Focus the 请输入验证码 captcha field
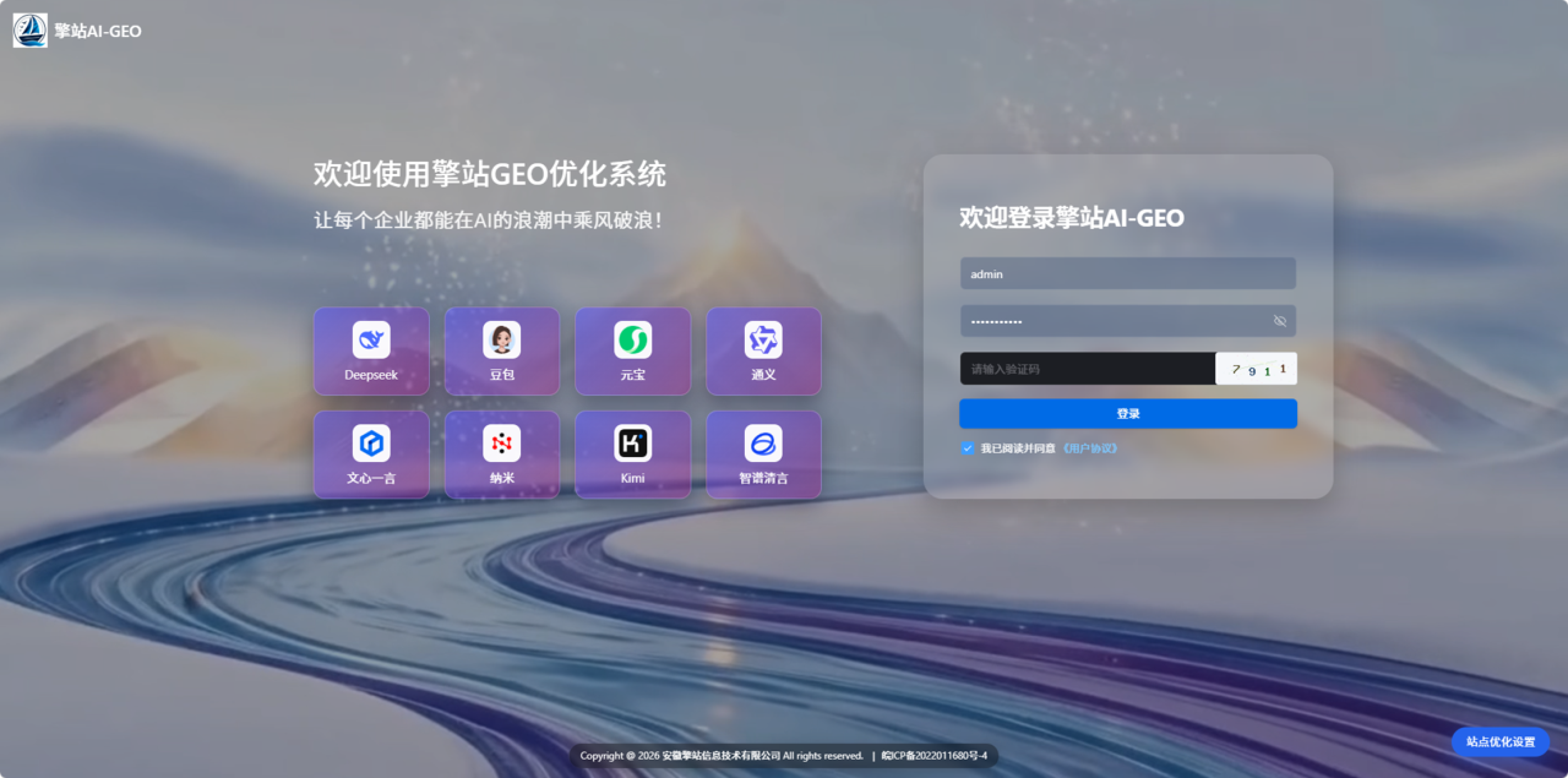1568x778 pixels. click(x=1088, y=368)
